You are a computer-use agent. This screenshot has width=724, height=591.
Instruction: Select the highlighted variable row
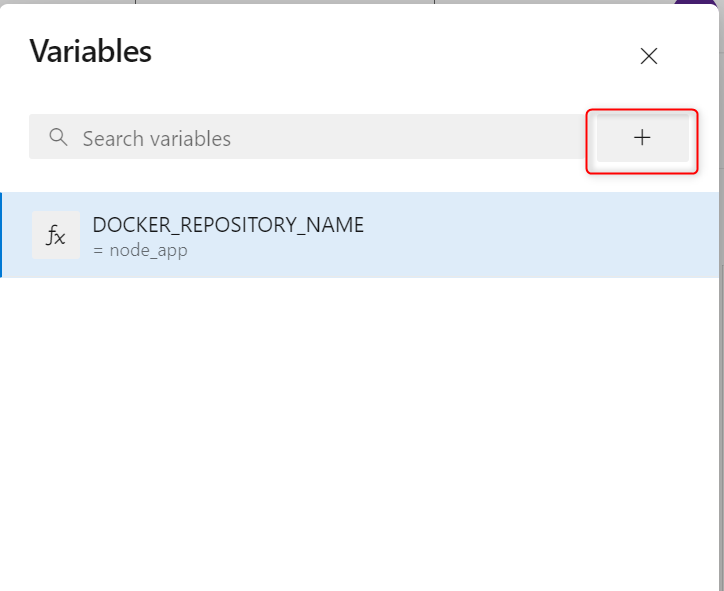360,235
